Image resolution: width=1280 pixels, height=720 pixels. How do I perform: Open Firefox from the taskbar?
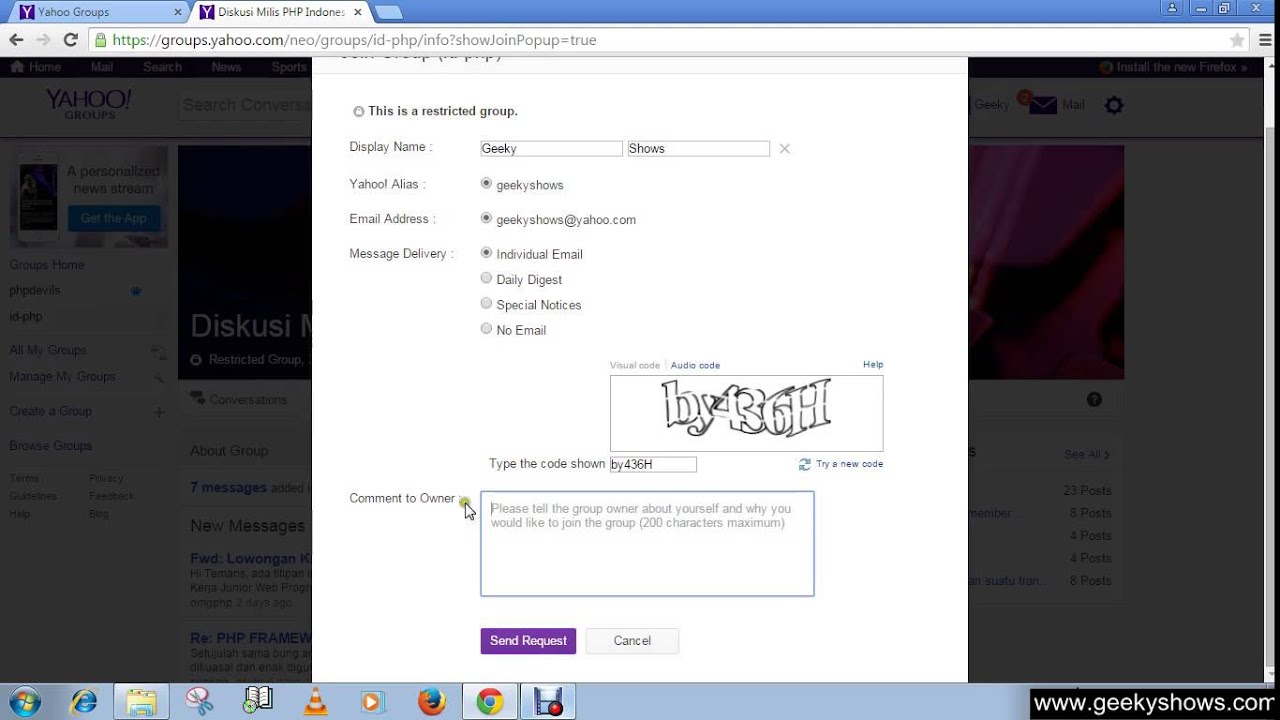432,701
